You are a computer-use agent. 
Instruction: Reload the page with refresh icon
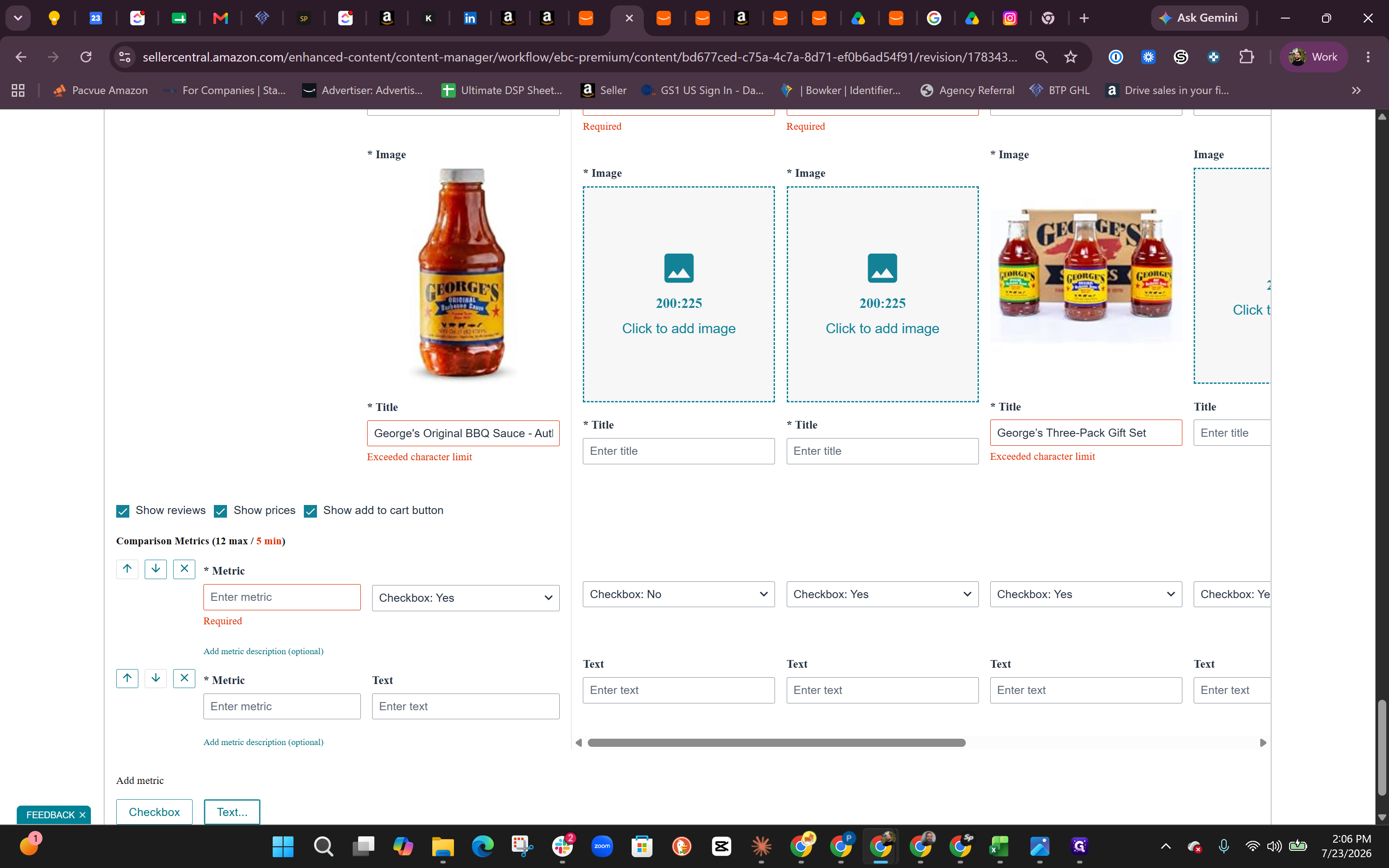click(x=86, y=57)
